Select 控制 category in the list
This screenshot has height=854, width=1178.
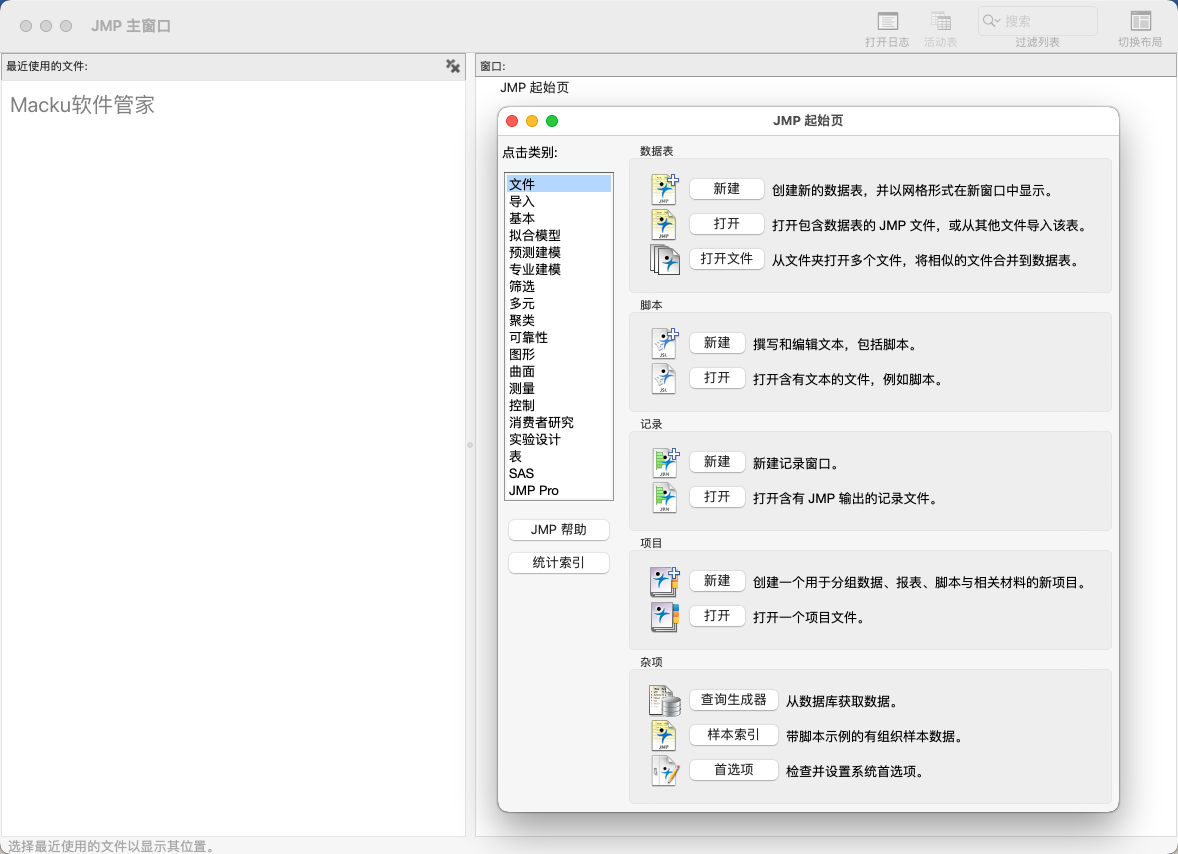point(559,406)
